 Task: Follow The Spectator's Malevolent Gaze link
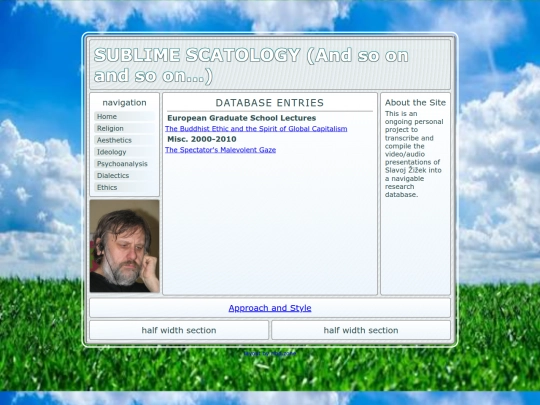[220, 150]
